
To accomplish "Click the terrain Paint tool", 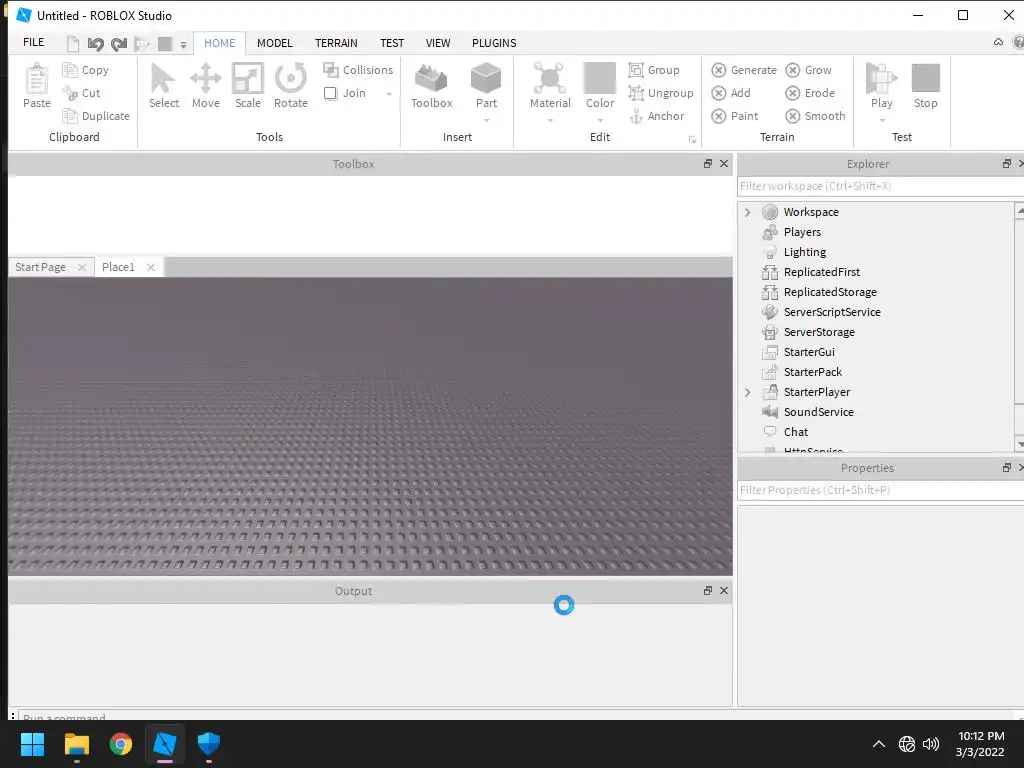I will tap(735, 116).
